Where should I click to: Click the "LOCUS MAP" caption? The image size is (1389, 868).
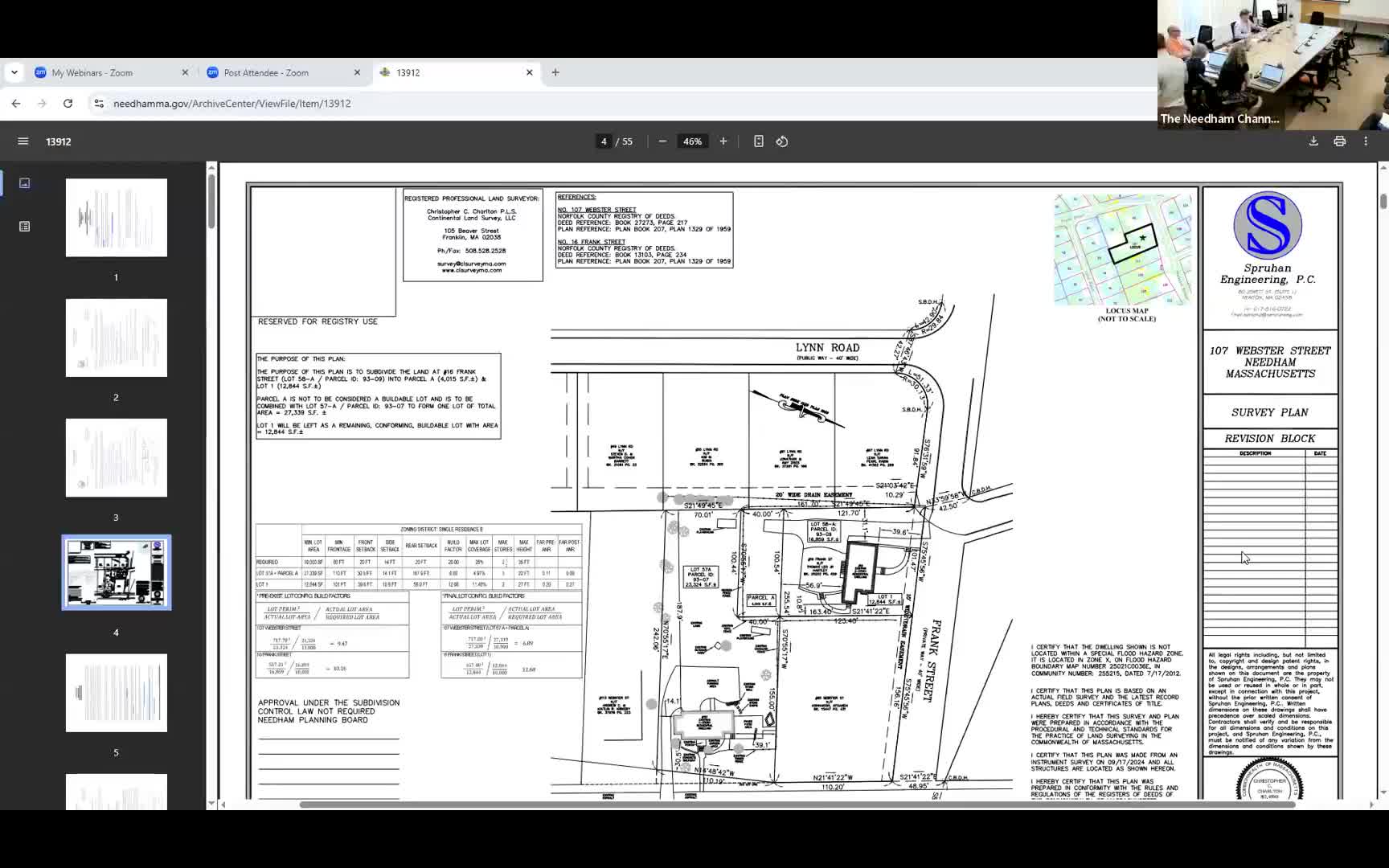point(1127,311)
